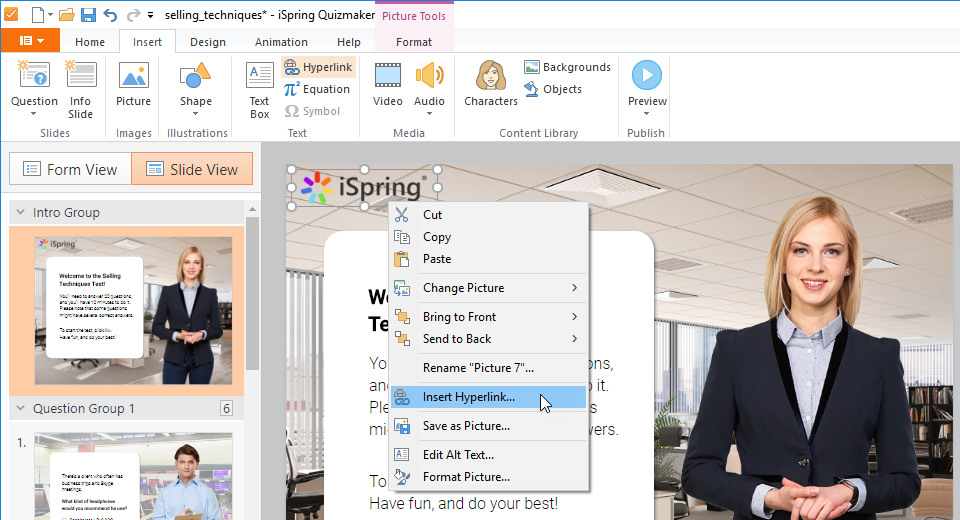This screenshot has height=520, width=960.
Task: Insert a Text Box
Action: [x=260, y=89]
